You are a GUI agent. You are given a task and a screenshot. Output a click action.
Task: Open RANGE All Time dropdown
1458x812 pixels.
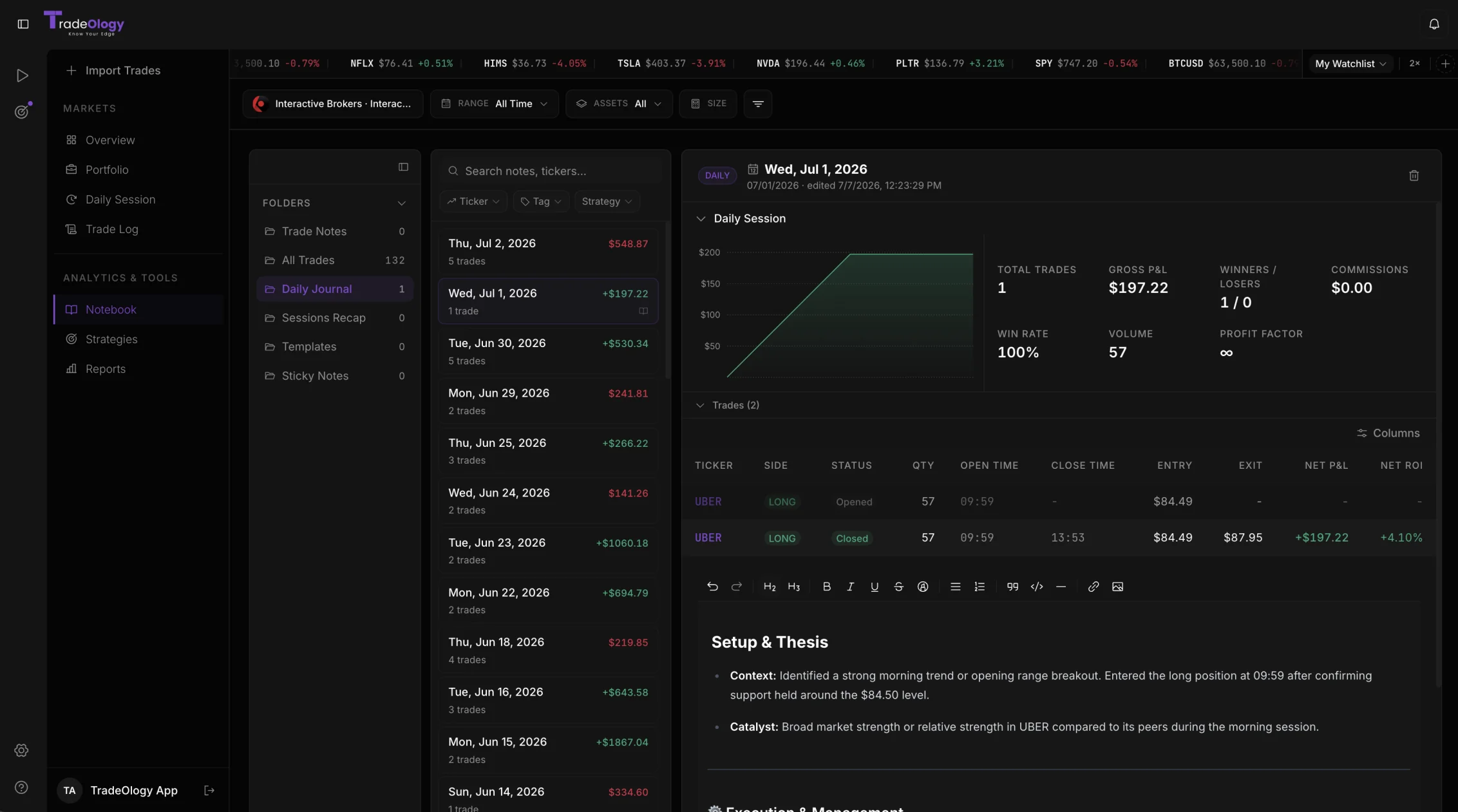pyautogui.click(x=494, y=104)
